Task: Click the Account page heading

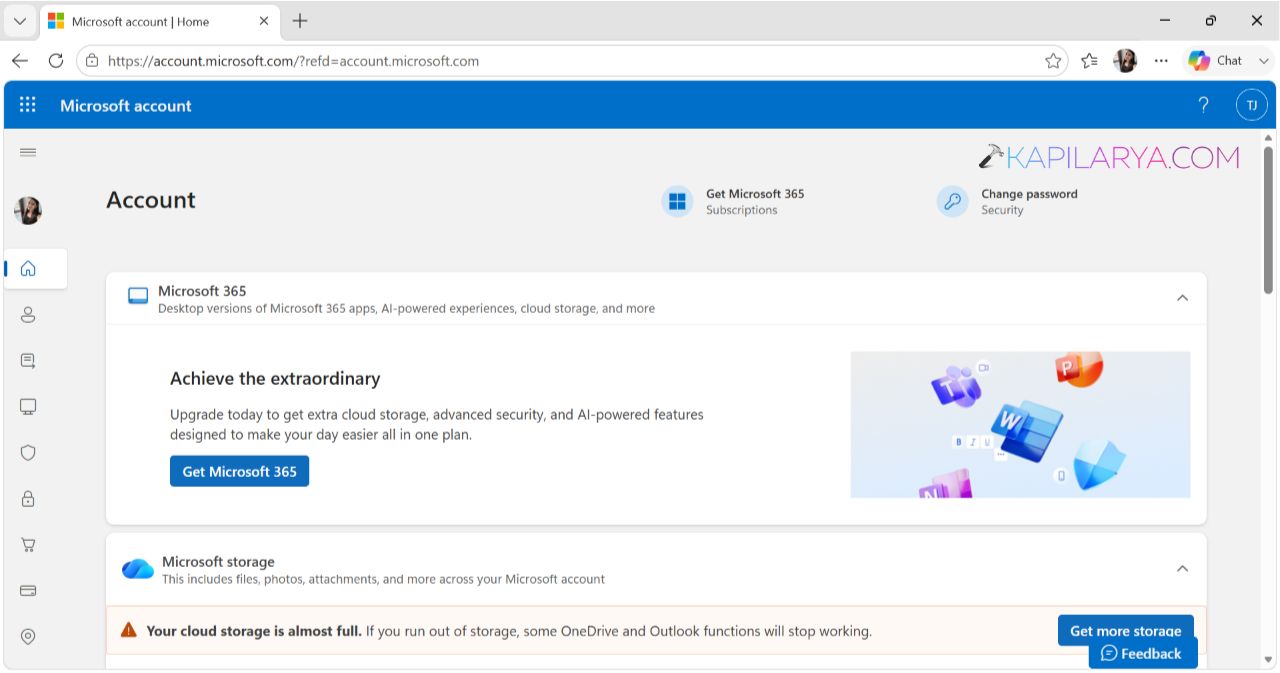Action: pyautogui.click(x=151, y=200)
